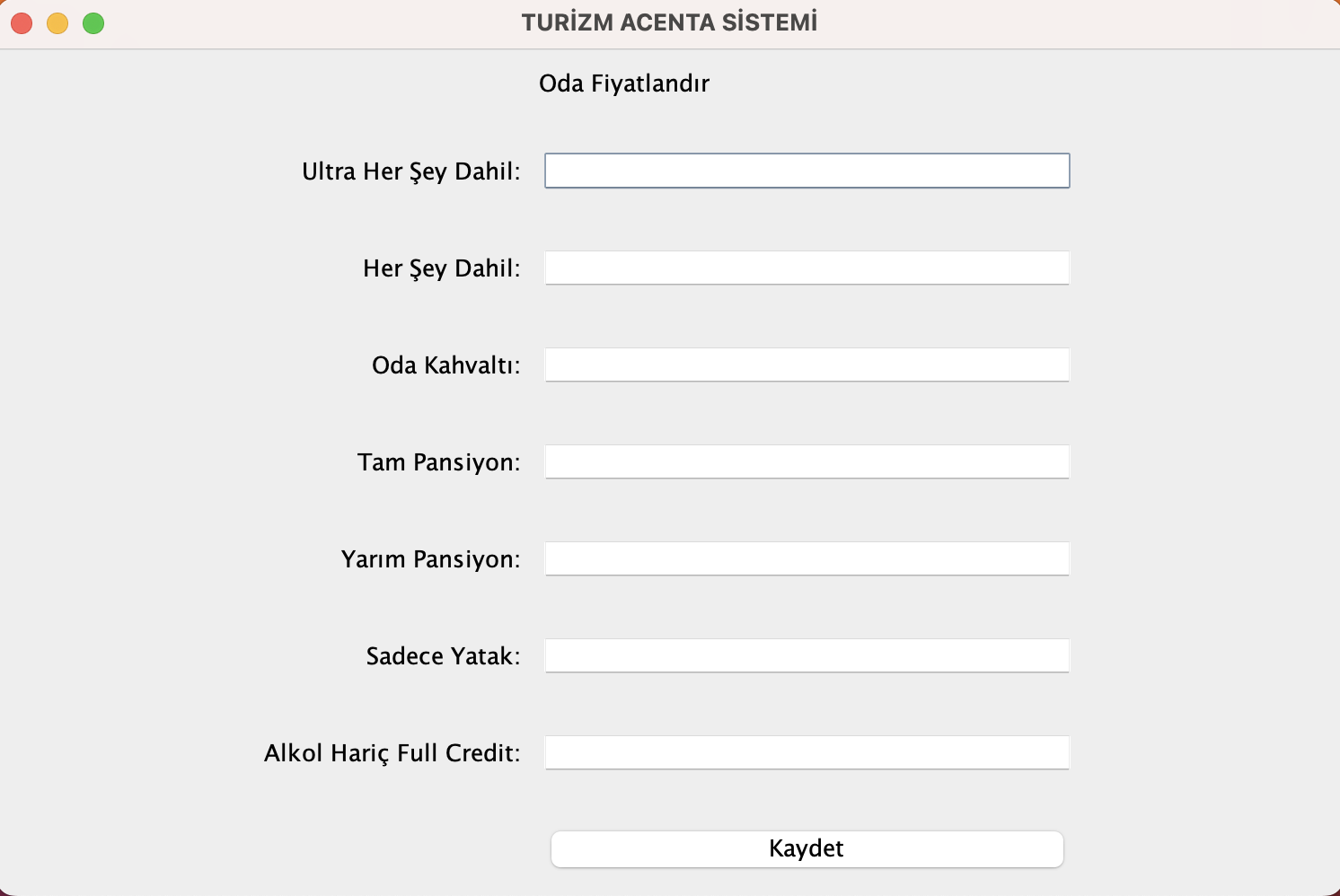Click the yellow minimize window control
The height and width of the screenshot is (896, 1340).
pos(57,22)
